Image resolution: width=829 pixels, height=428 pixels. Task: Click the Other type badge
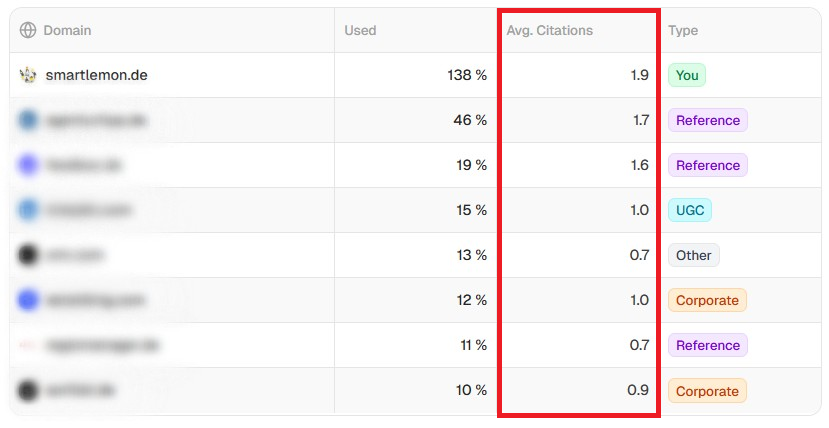(694, 255)
